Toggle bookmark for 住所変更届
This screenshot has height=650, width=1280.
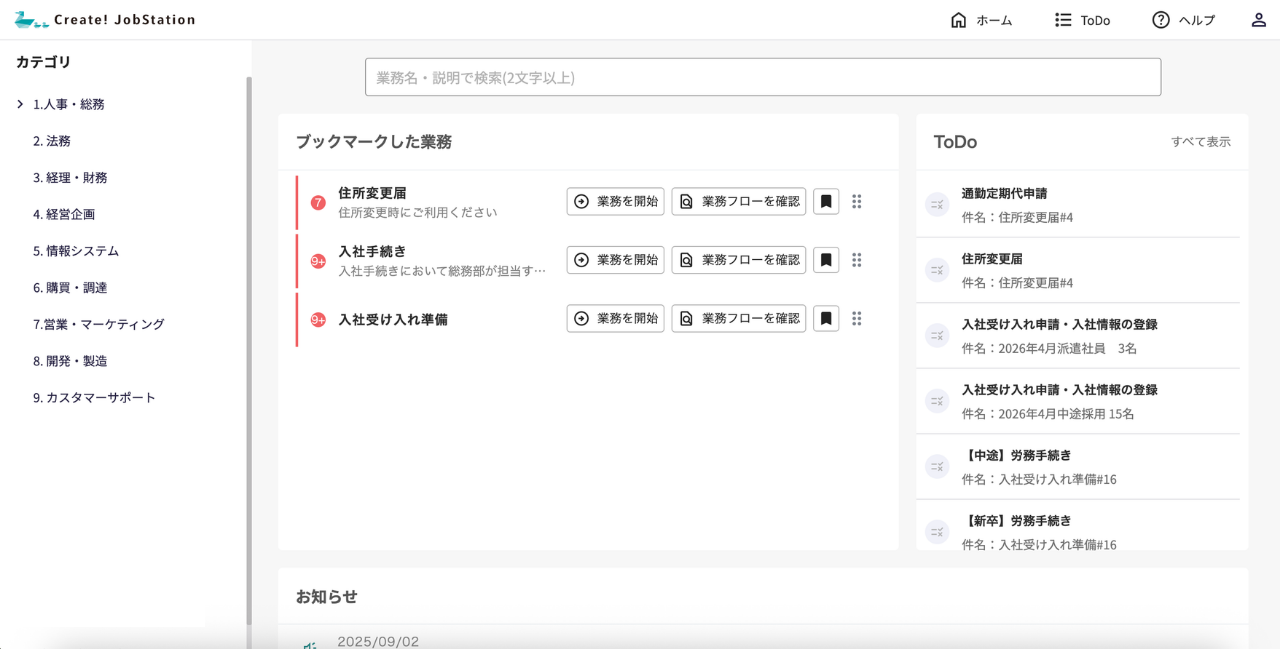point(826,202)
